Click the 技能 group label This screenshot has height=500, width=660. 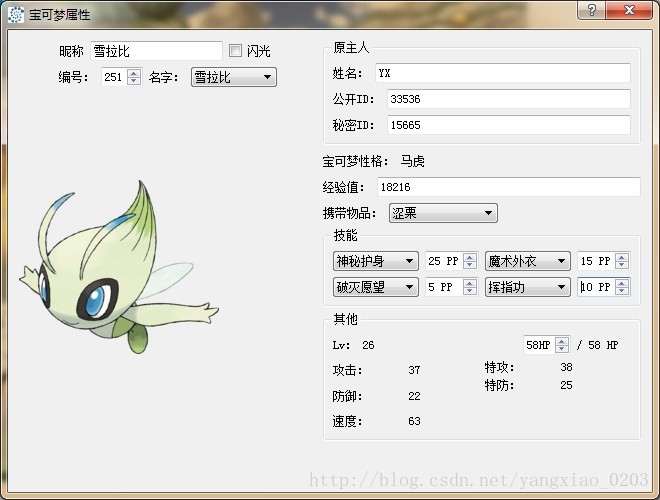(345, 235)
